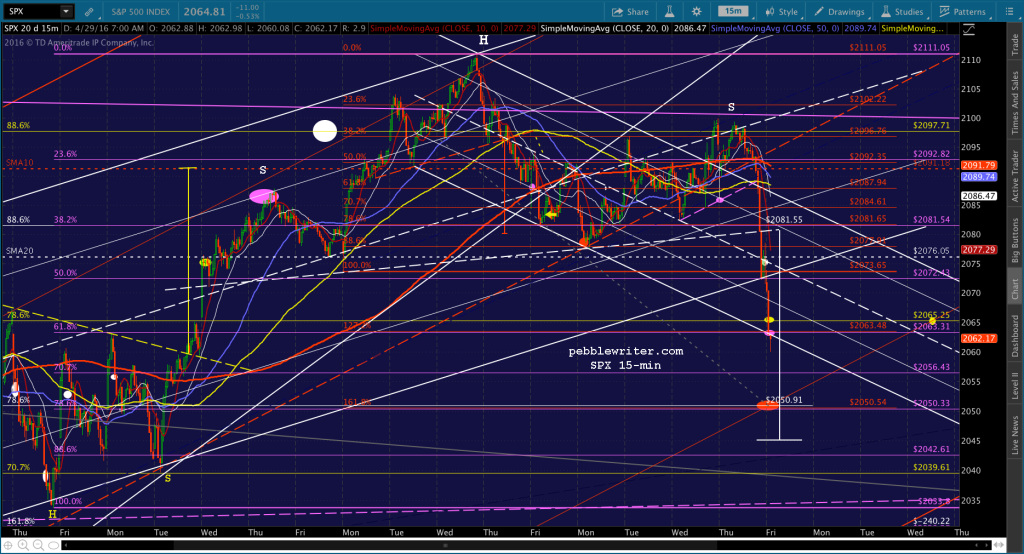Click the 2062.17 current price bubble
1024x554 pixels.
pyautogui.click(x=978, y=339)
